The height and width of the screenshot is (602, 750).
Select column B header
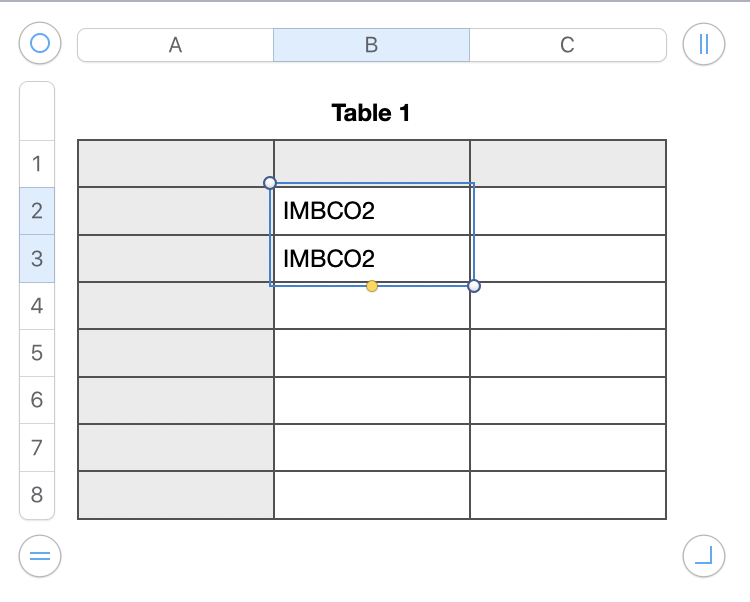point(371,45)
